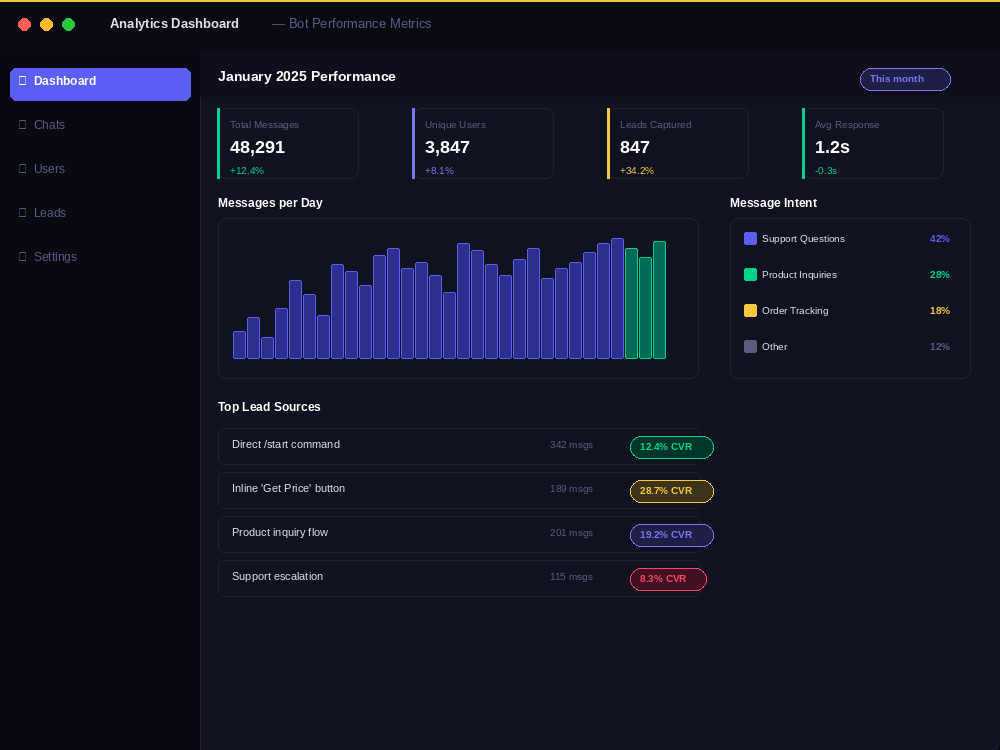Click the Product Inquiries green swatch
This screenshot has width=1000, height=750.
point(750,274)
